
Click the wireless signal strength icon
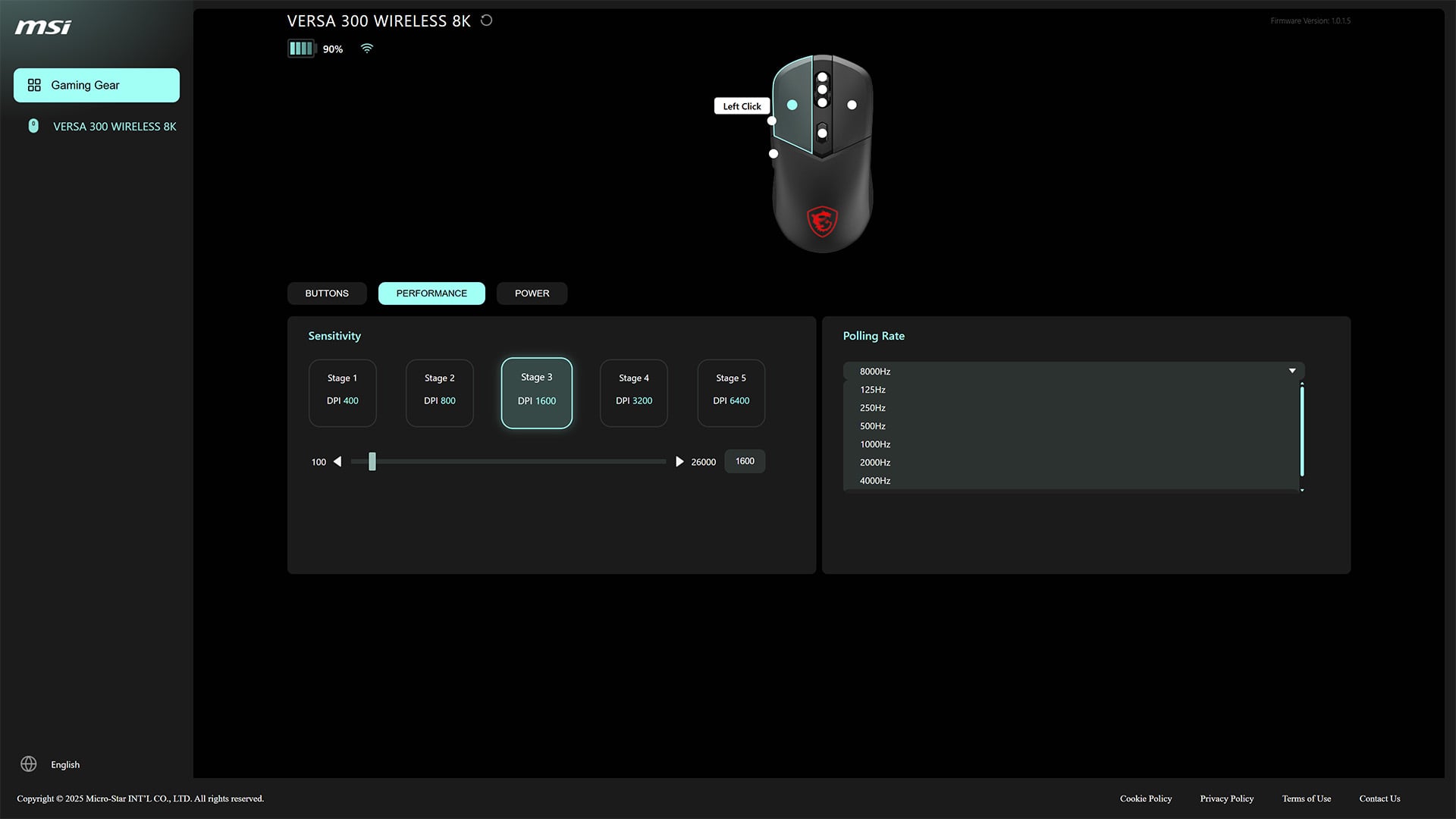[367, 48]
